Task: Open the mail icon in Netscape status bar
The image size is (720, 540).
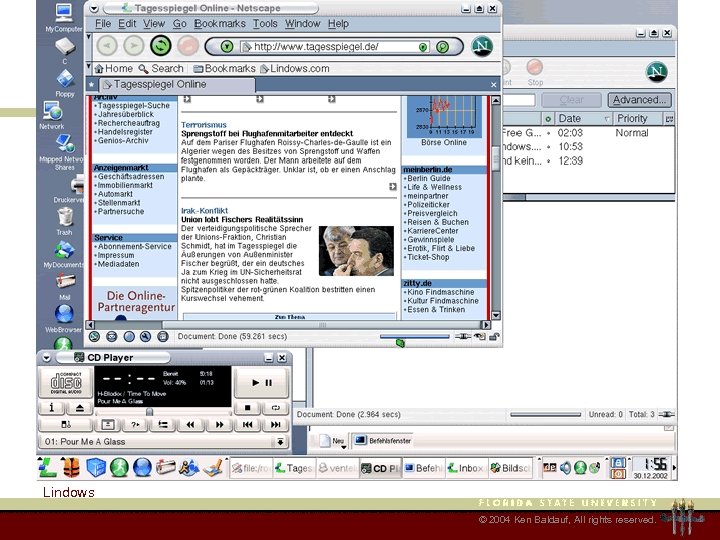Action: click(x=112, y=337)
